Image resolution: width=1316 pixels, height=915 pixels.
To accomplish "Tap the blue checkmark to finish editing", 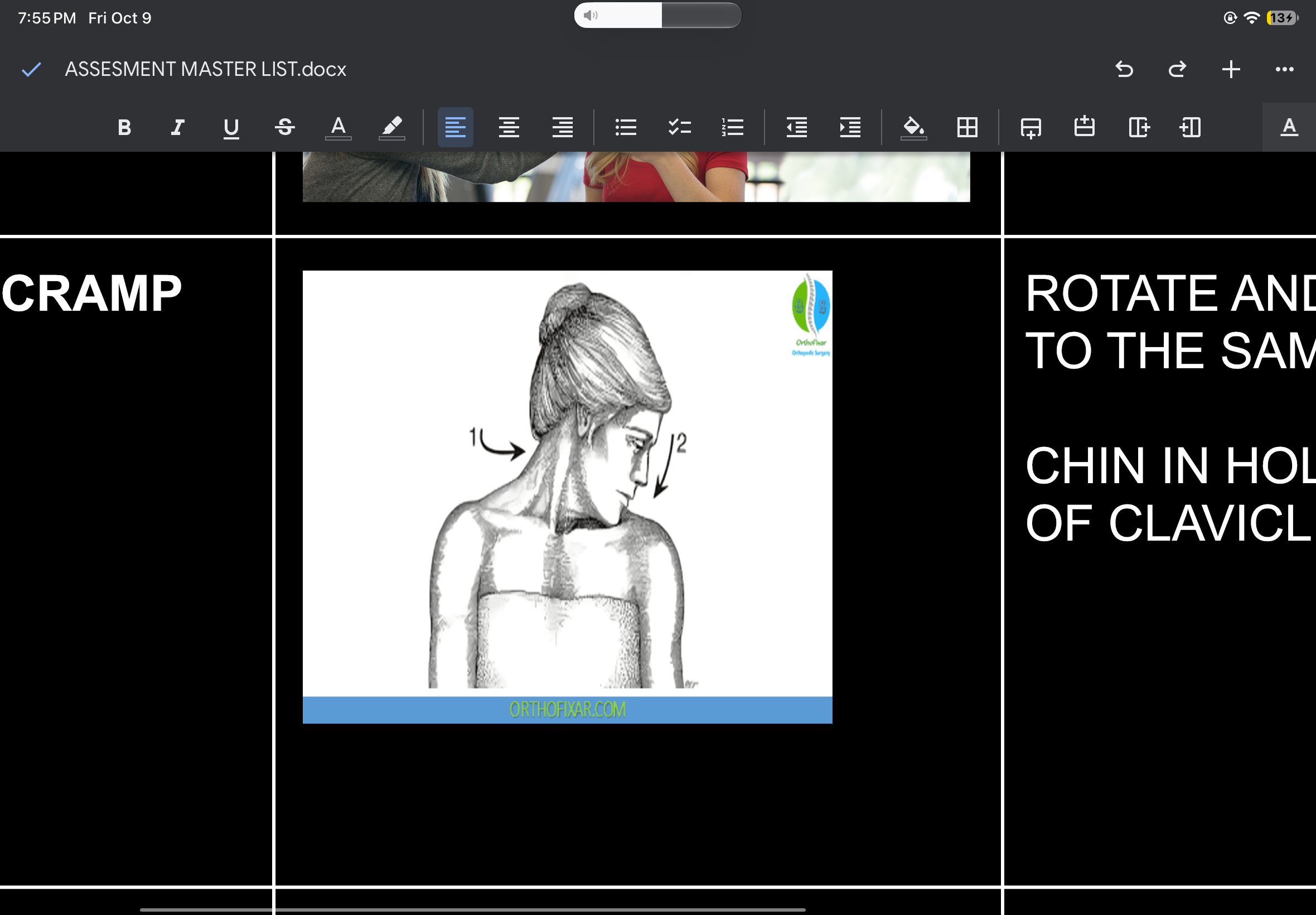I will tap(31, 69).
